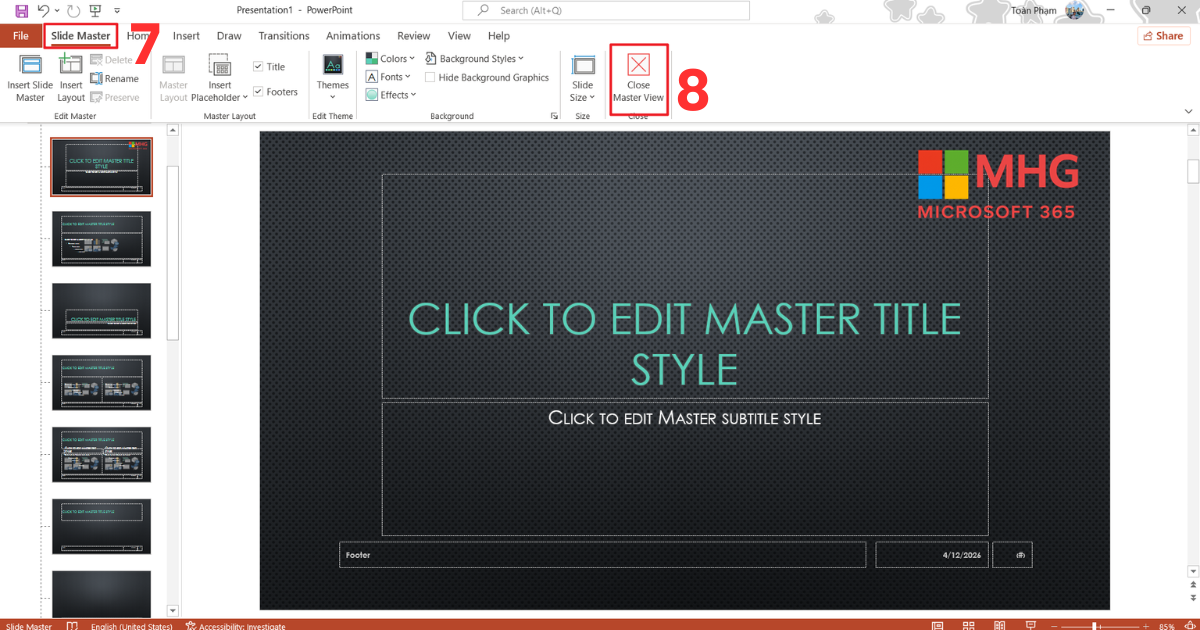The height and width of the screenshot is (630, 1200).
Task: Select the highlighted master slide thumbnail
Action: coord(101,167)
